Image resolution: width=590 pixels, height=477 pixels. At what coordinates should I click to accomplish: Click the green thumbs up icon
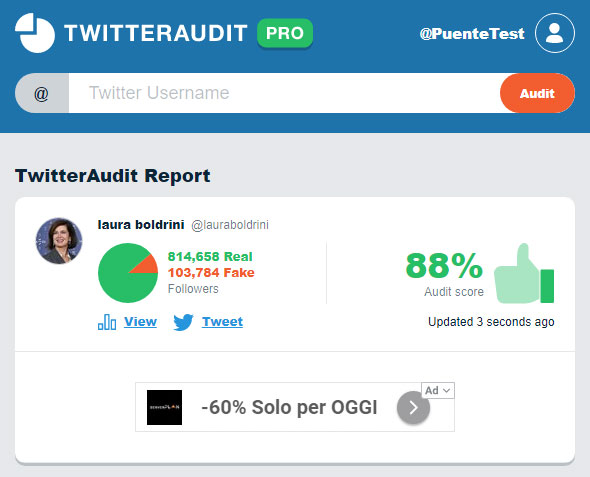pyautogui.click(x=524, y=273)
